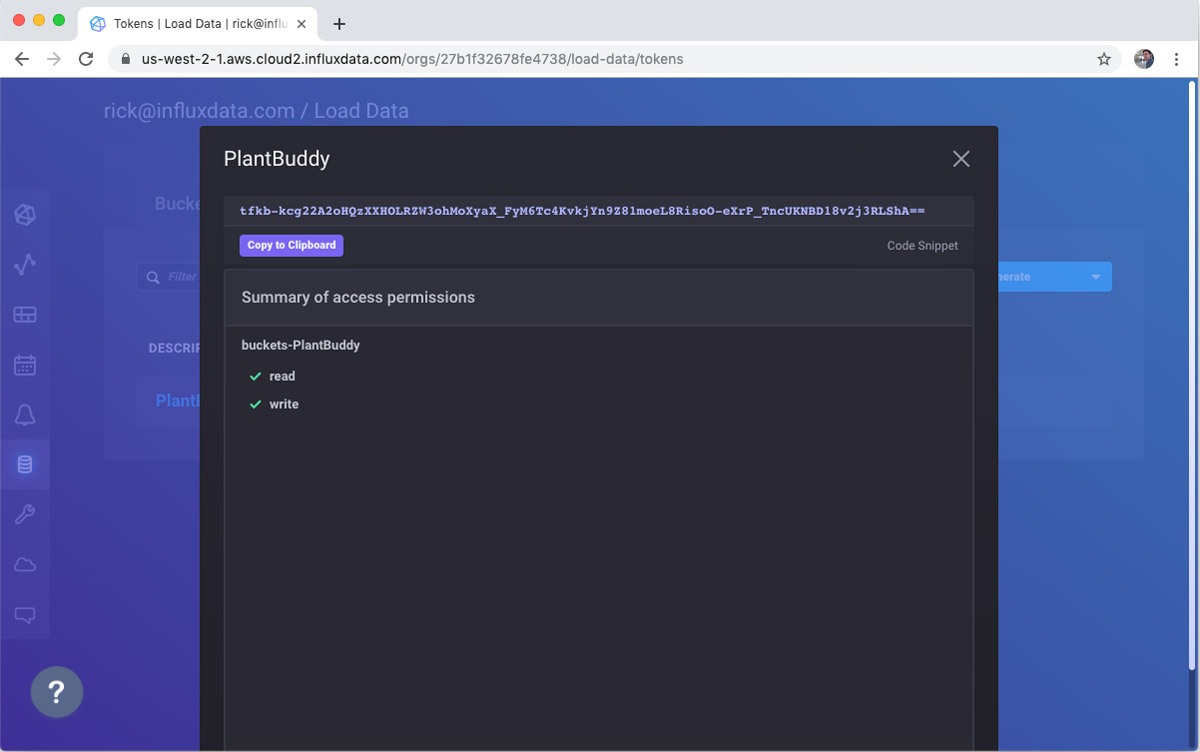View usage via the cloud icon
This screenshot has width=1200, height=752.
coord(25,564)
